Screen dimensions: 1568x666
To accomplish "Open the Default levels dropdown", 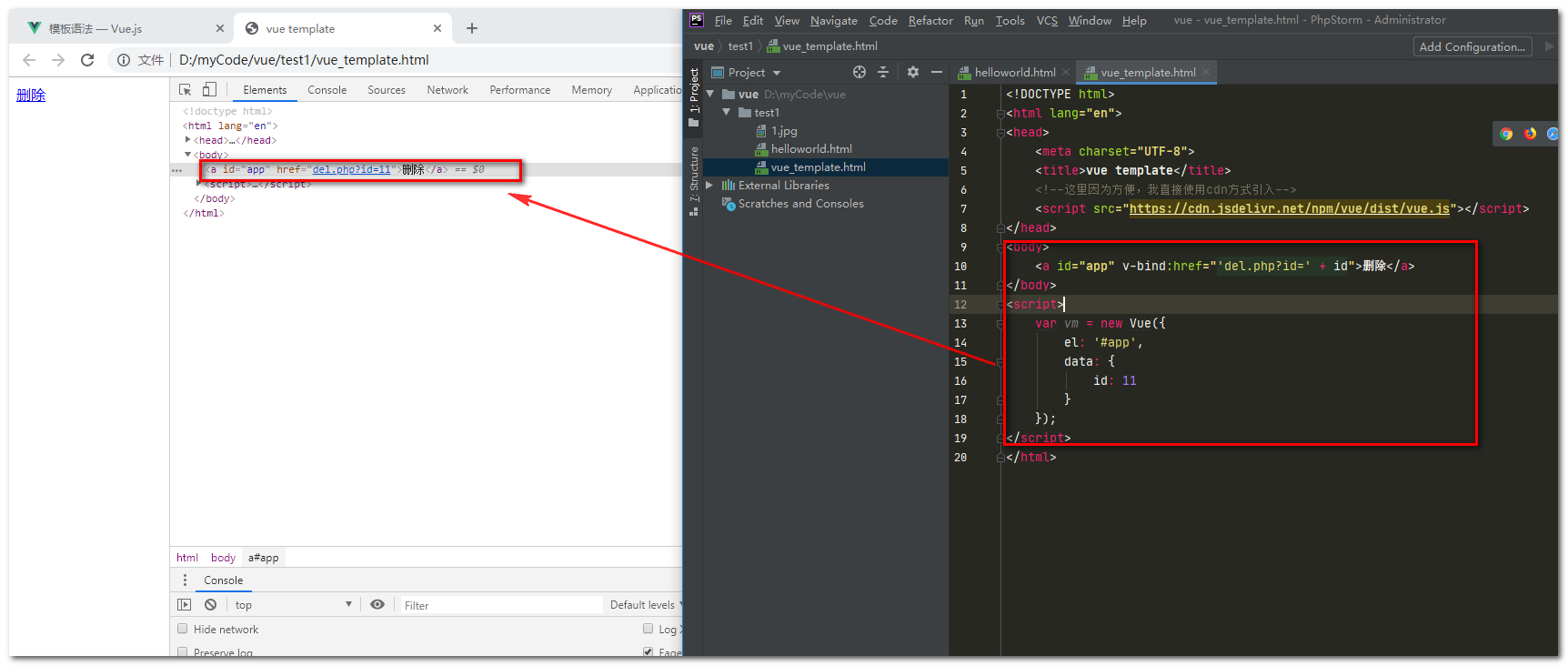I will coord(646,605).
